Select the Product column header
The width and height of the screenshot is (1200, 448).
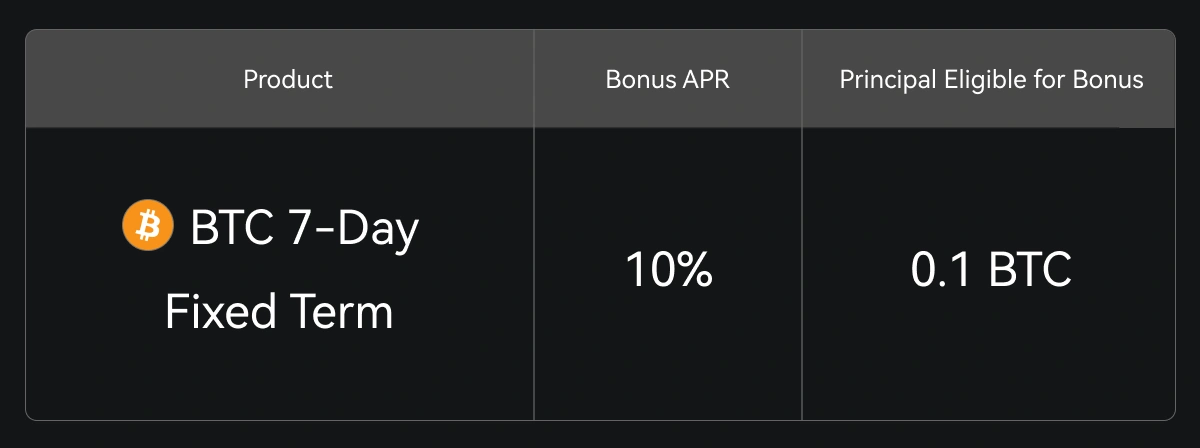pyautogui.click(x=288, y=80)
